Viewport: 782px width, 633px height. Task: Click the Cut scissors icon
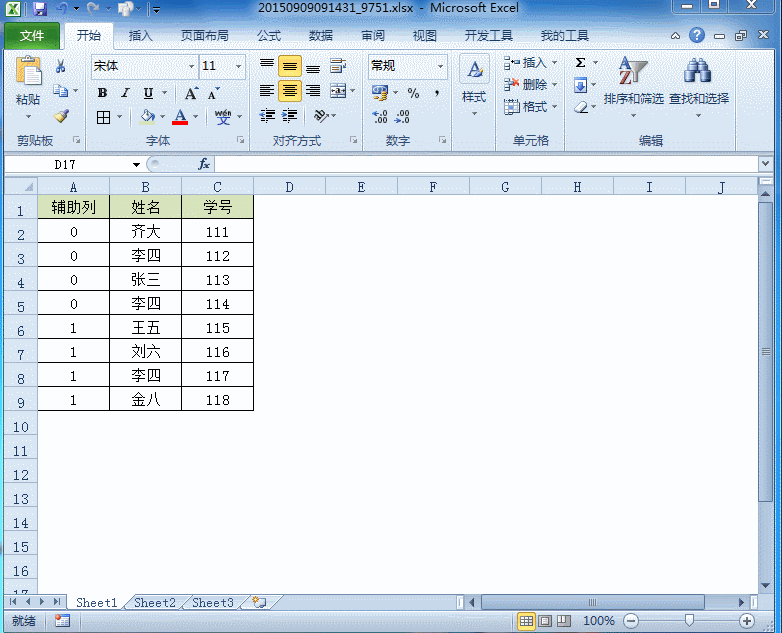pos(60,67)
